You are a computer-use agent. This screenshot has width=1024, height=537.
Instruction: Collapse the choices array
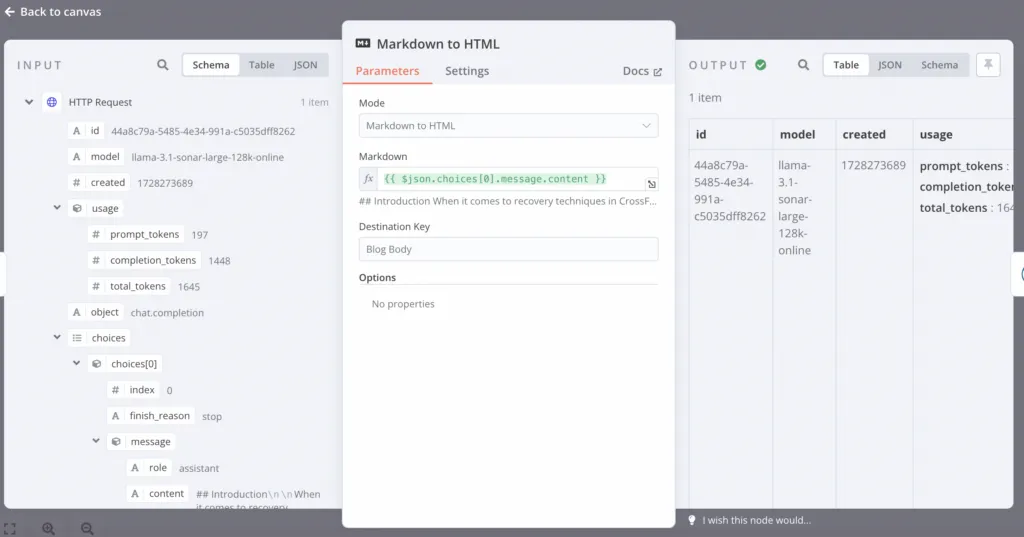58,338
